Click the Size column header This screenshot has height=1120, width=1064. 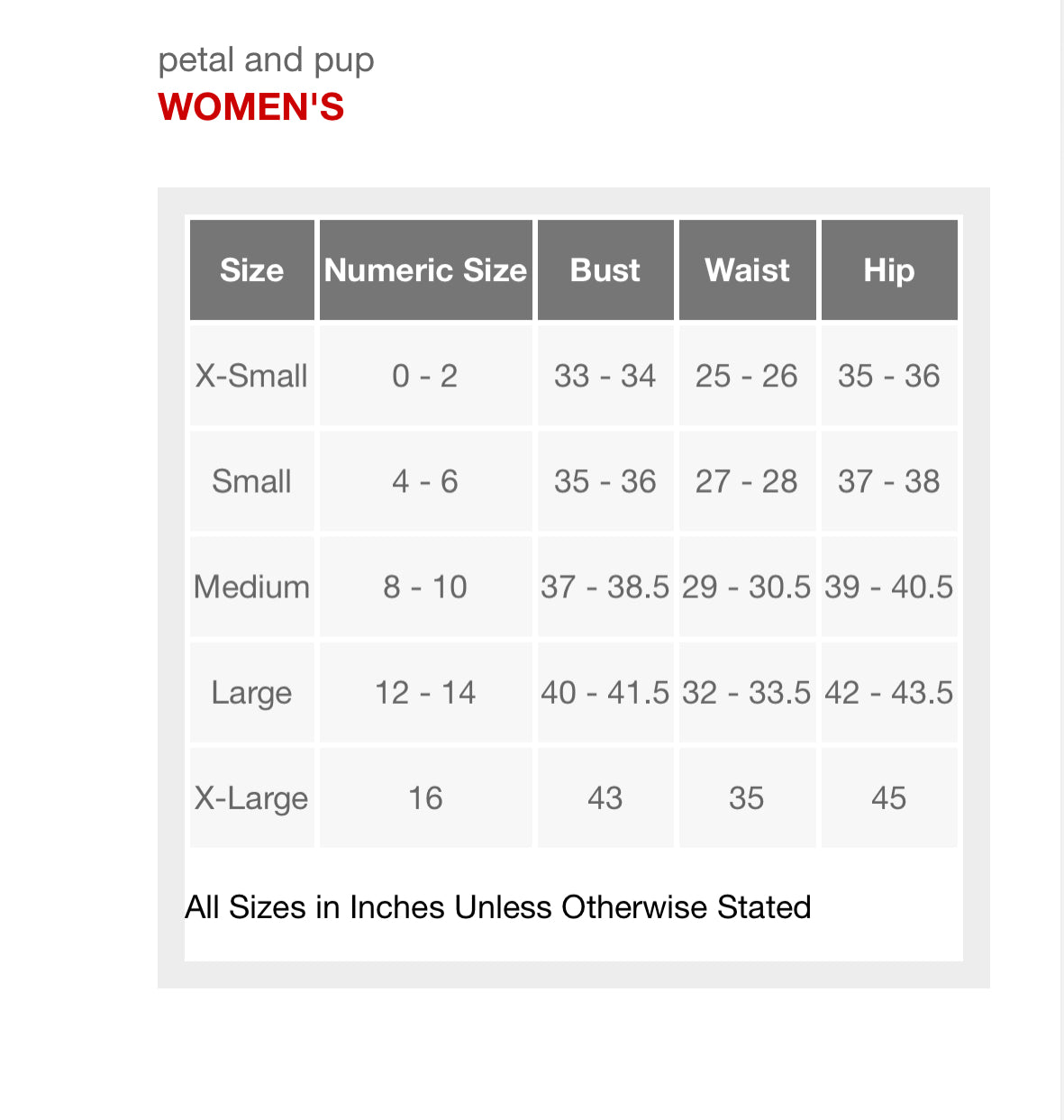pos(251,270)
